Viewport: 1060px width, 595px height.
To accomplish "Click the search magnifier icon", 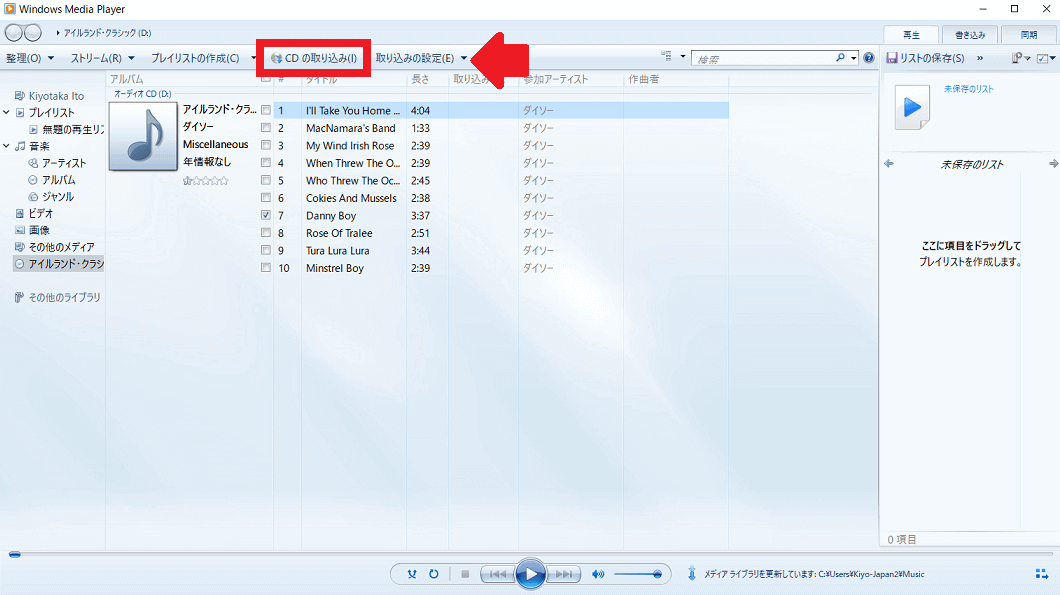I will coord(840,58).
